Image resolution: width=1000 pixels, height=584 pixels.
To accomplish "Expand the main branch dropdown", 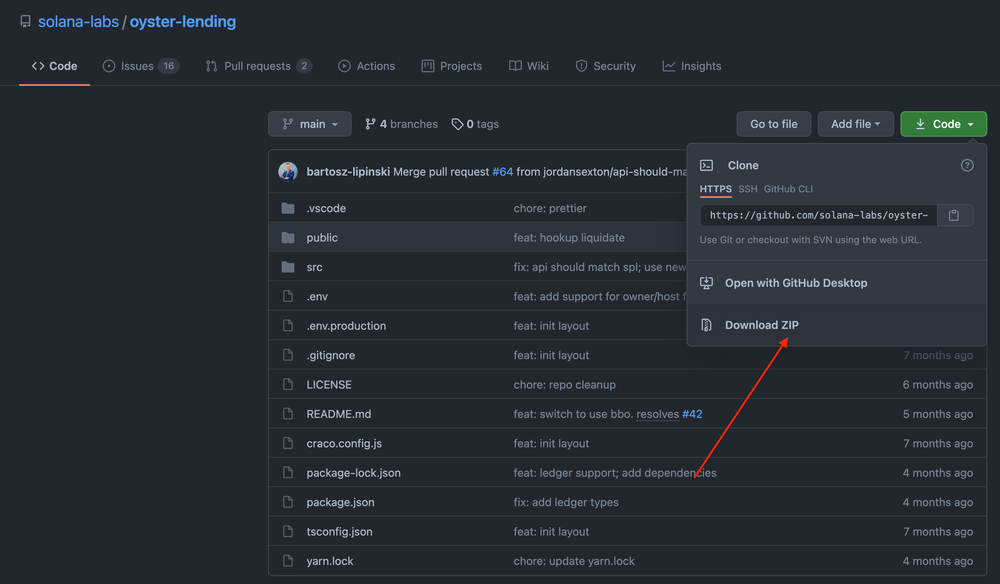I will coord(309,124).
